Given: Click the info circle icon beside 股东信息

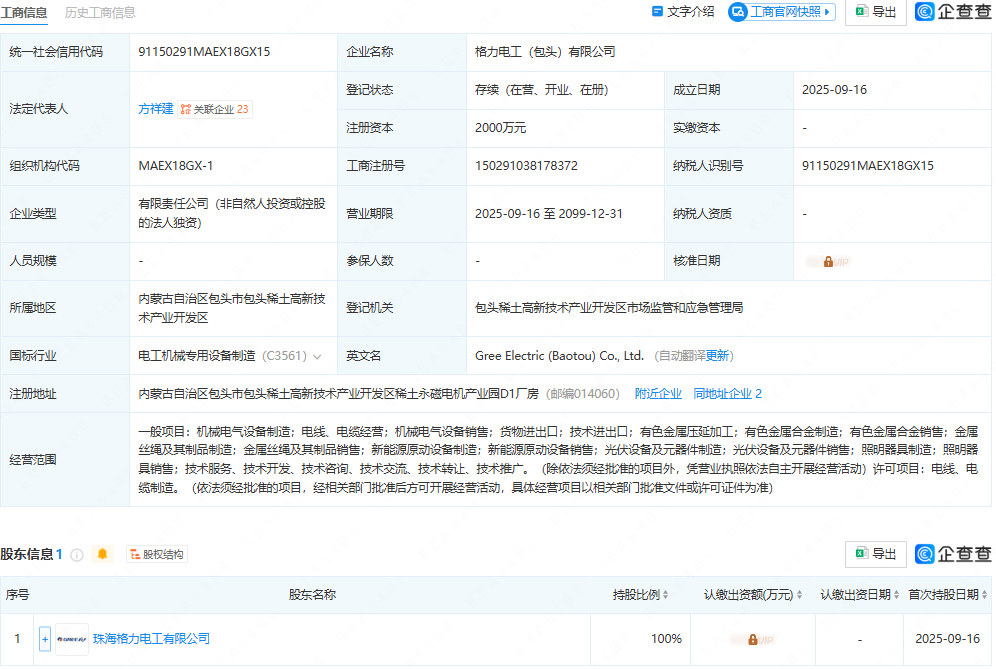Looking at the screenshot, I should pos(77,554).
